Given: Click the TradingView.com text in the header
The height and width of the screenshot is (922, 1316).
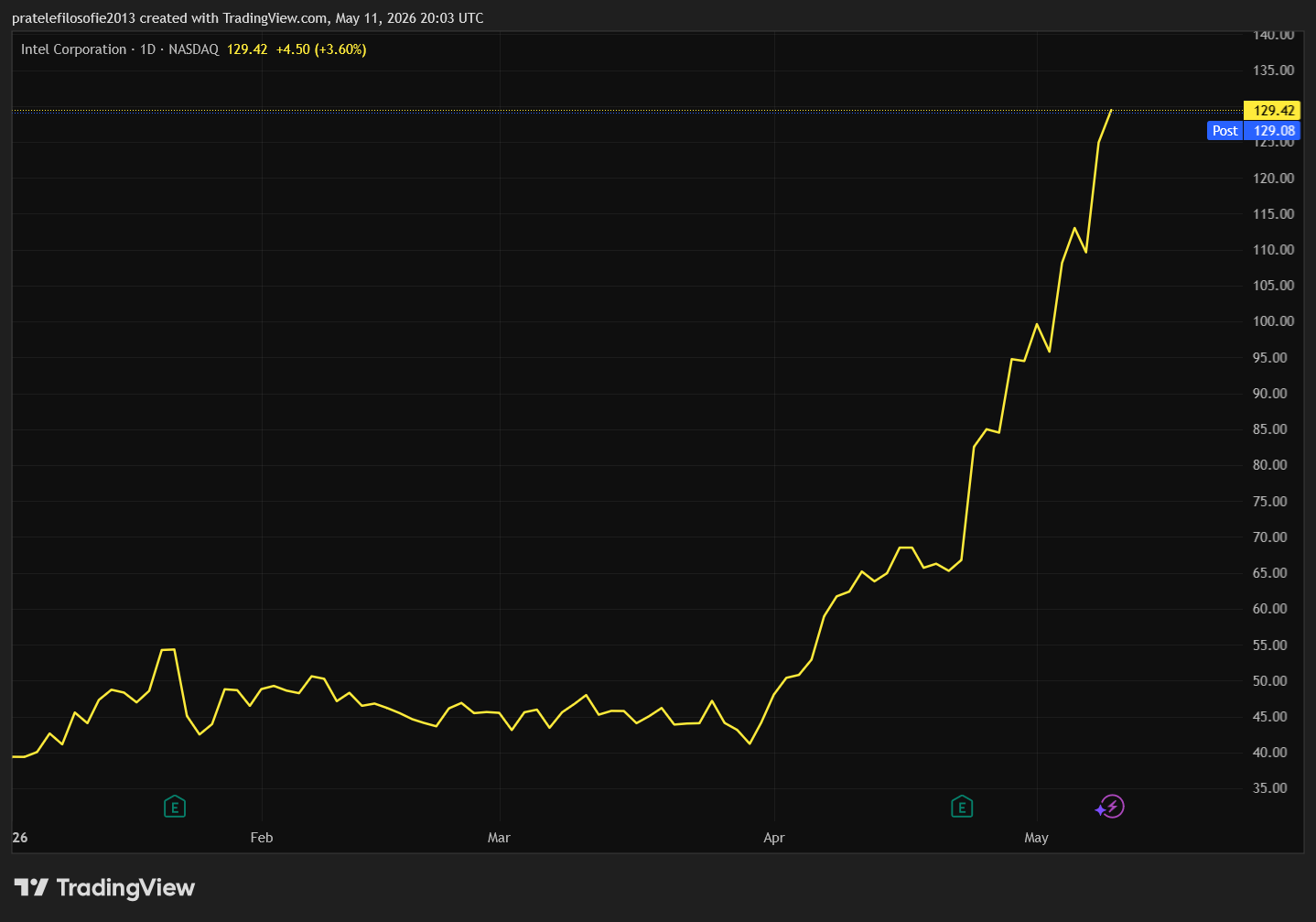Looking at the screenshot, I should 275,18.
